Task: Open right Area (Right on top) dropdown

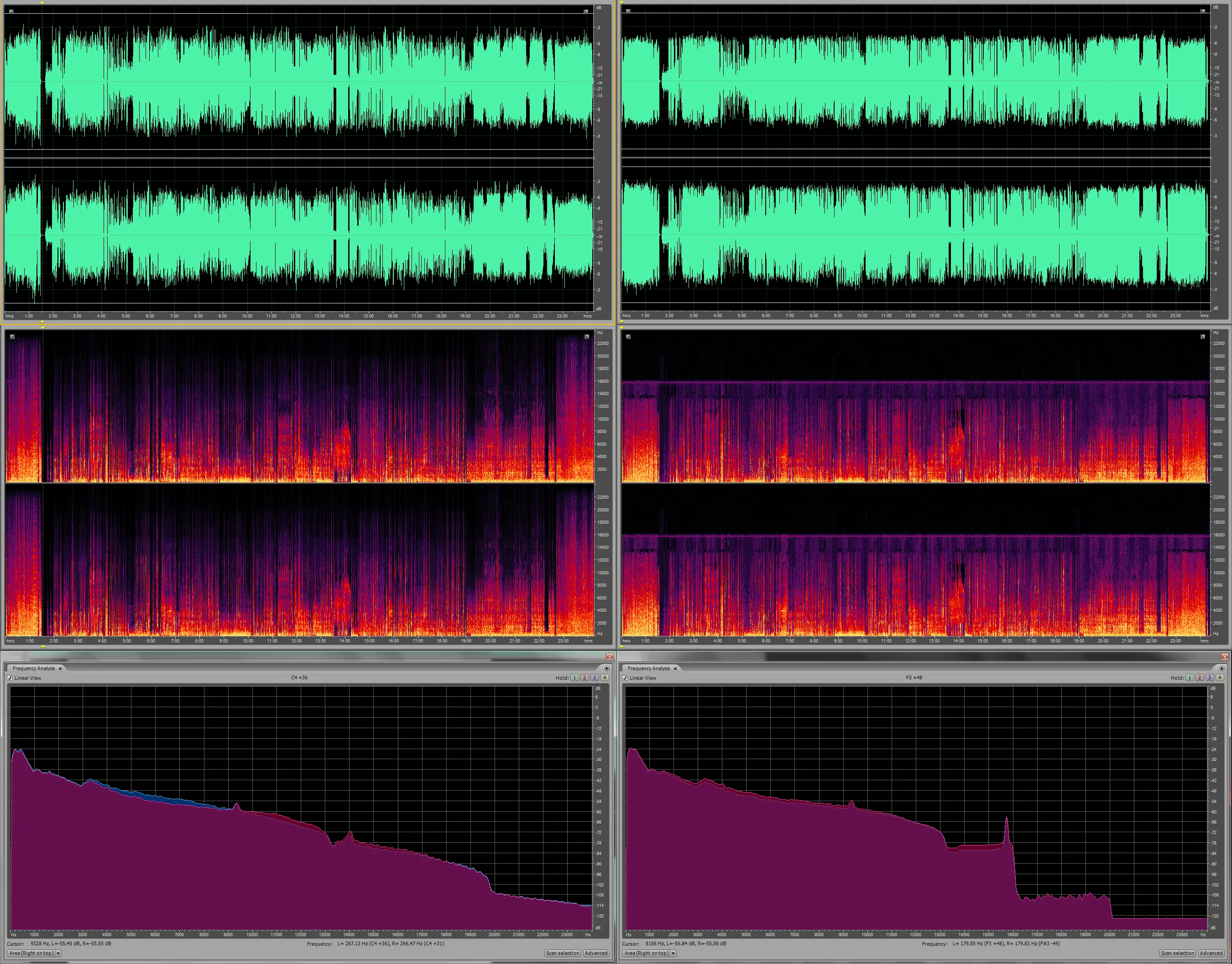Action: tap(646, 953)
